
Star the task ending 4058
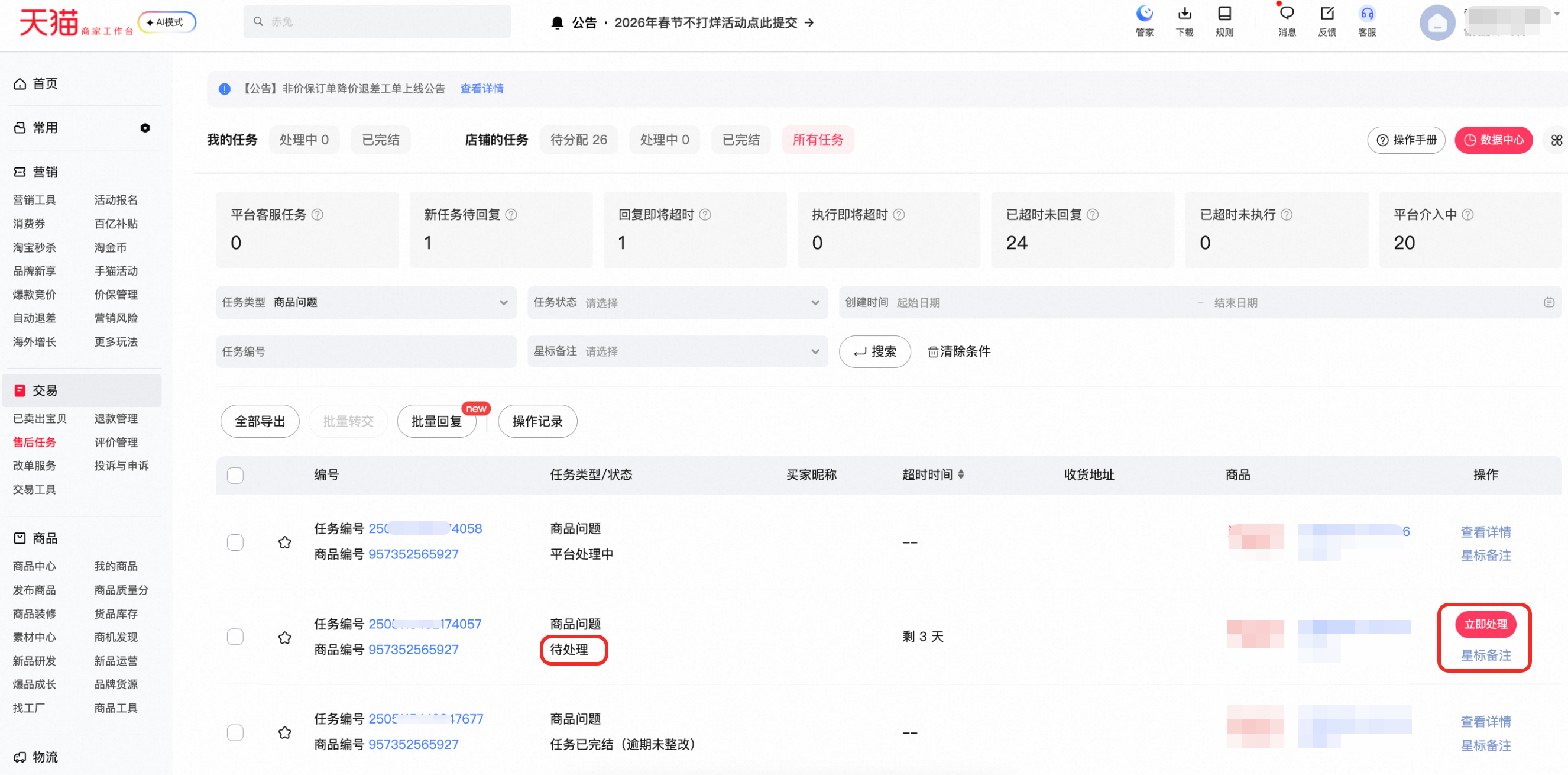tap(284, 542)
